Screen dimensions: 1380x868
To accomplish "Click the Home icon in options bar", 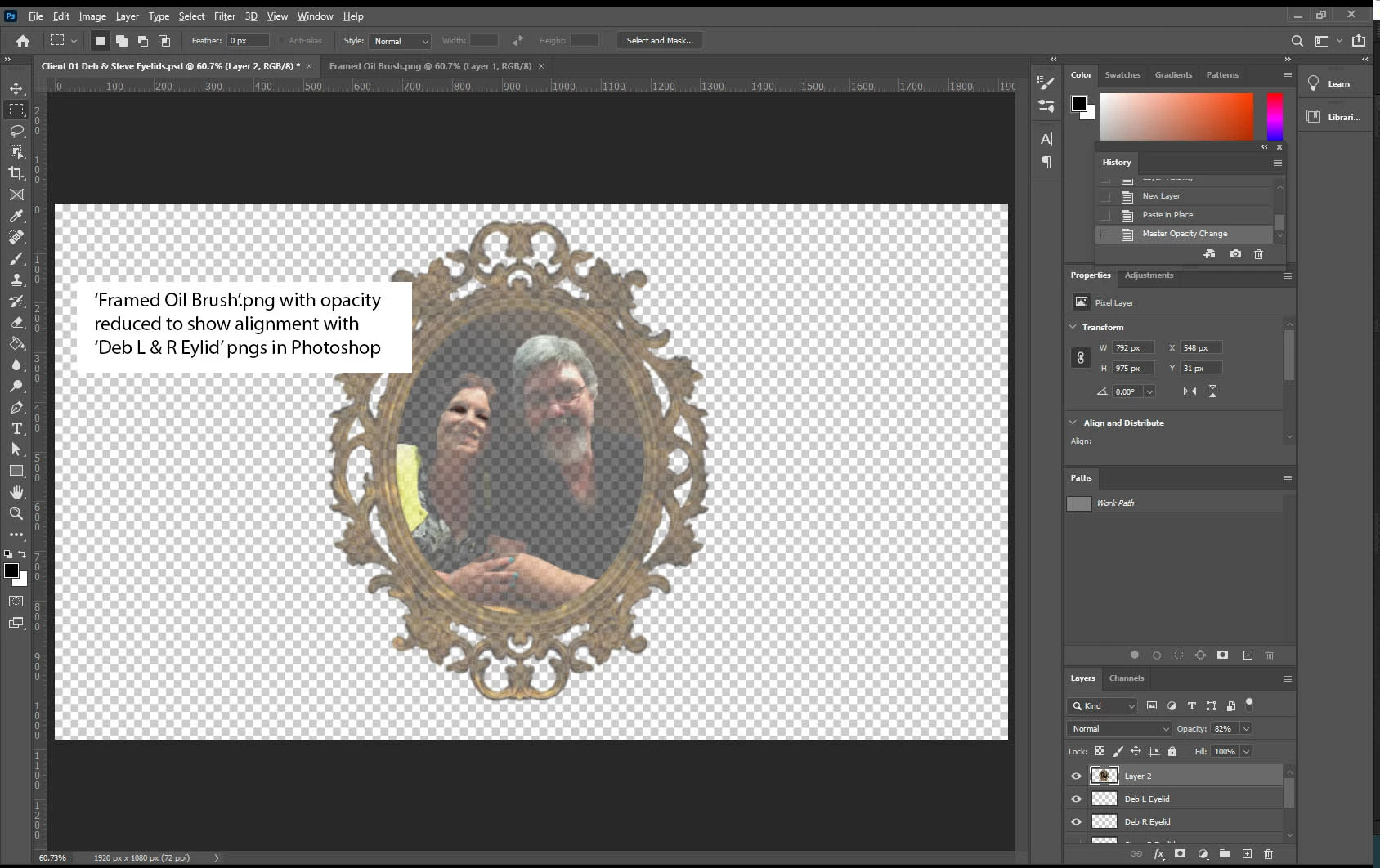I will point(23,40).
